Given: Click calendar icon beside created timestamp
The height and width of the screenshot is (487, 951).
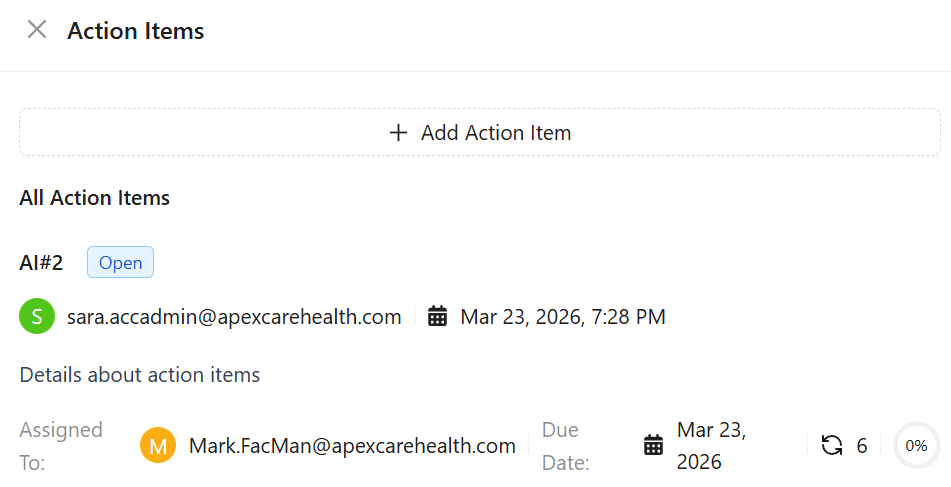Looking at the screenshot, I should coord(437,317).
